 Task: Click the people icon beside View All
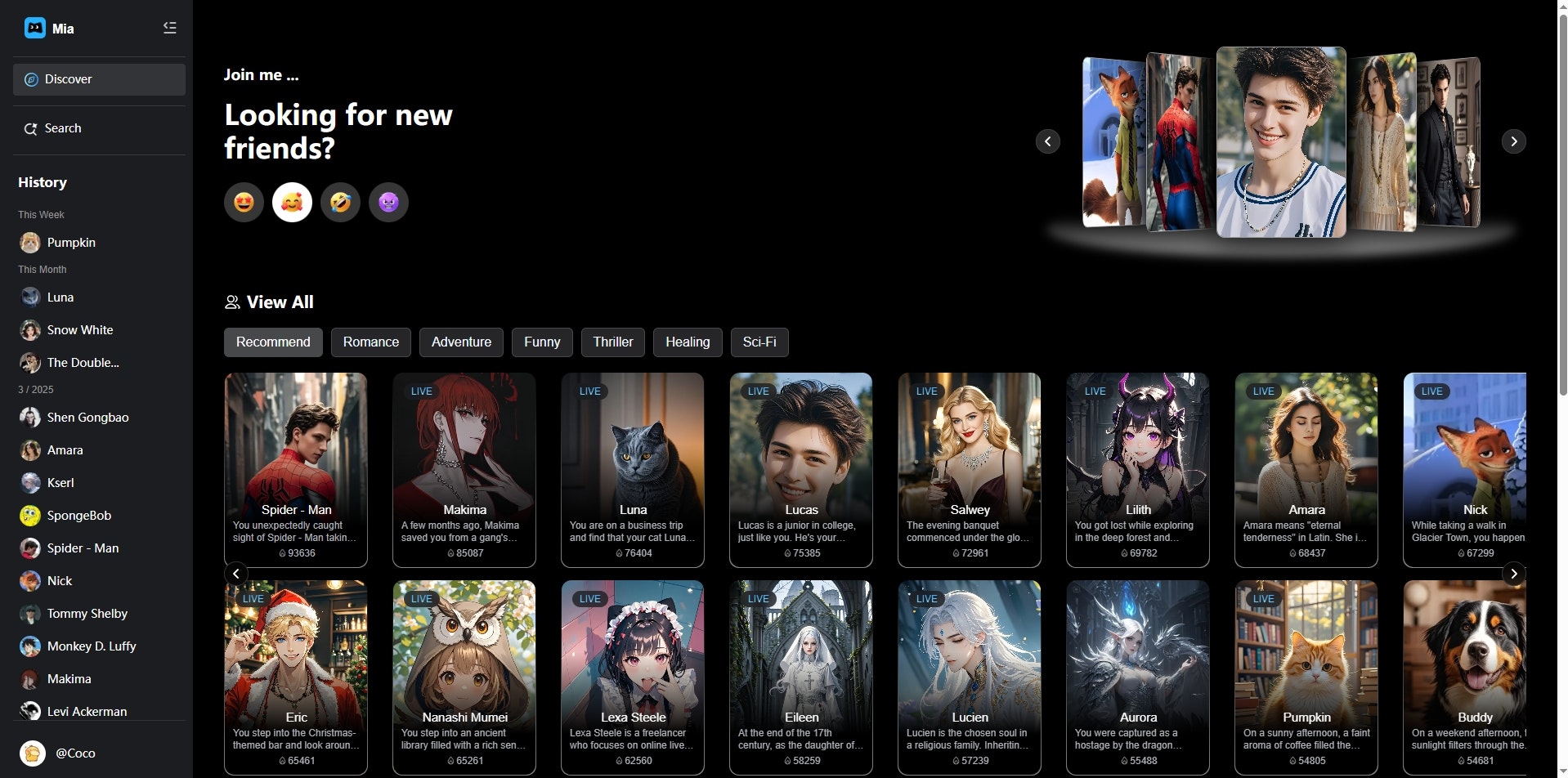click(x=232, y=302)
